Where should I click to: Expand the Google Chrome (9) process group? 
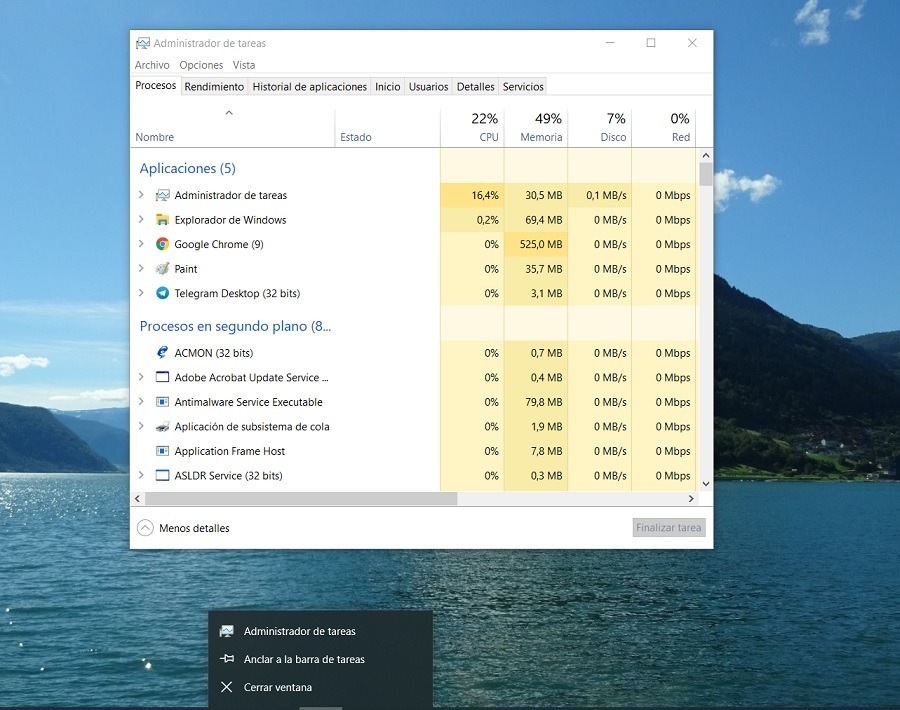pyautogui.click(x=141, y=244)
